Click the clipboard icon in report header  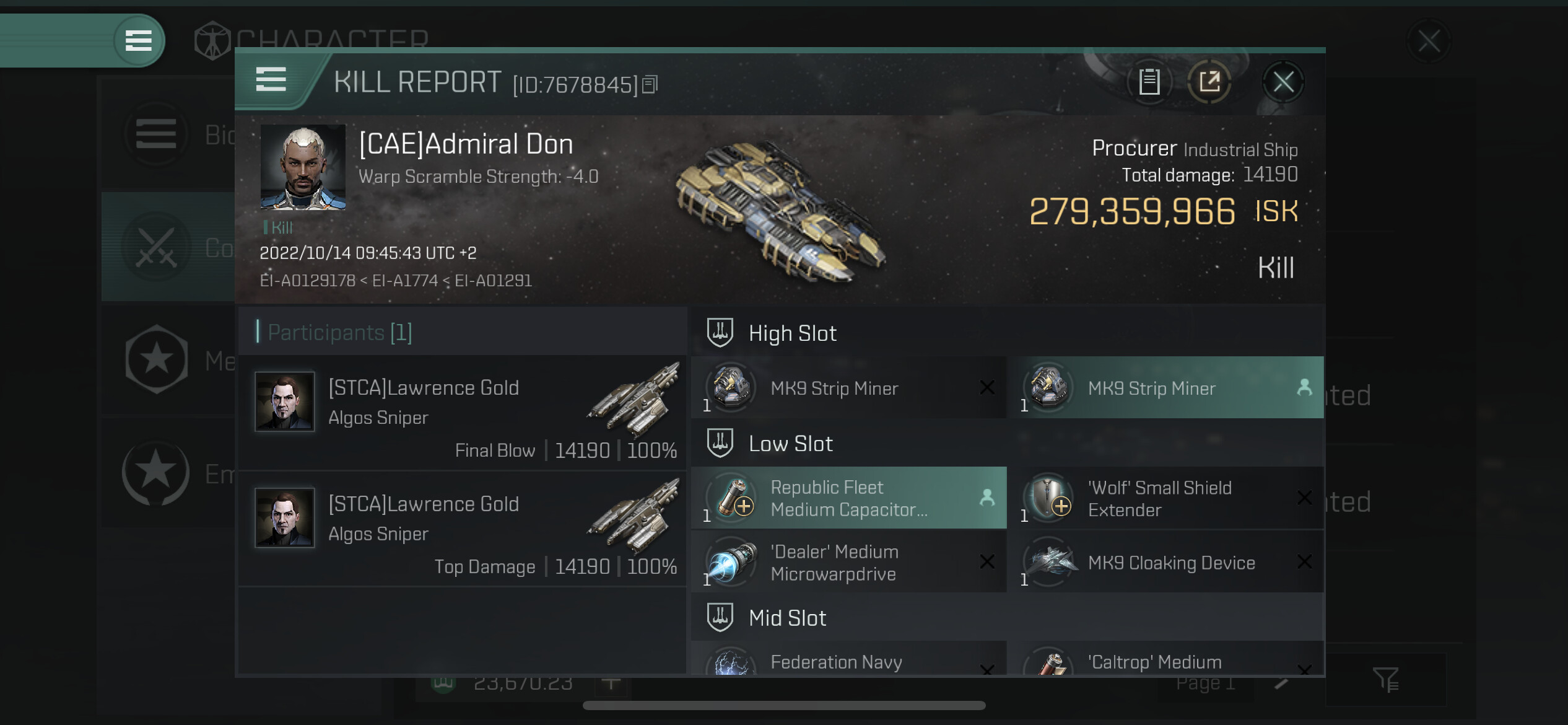(1149, 82)
